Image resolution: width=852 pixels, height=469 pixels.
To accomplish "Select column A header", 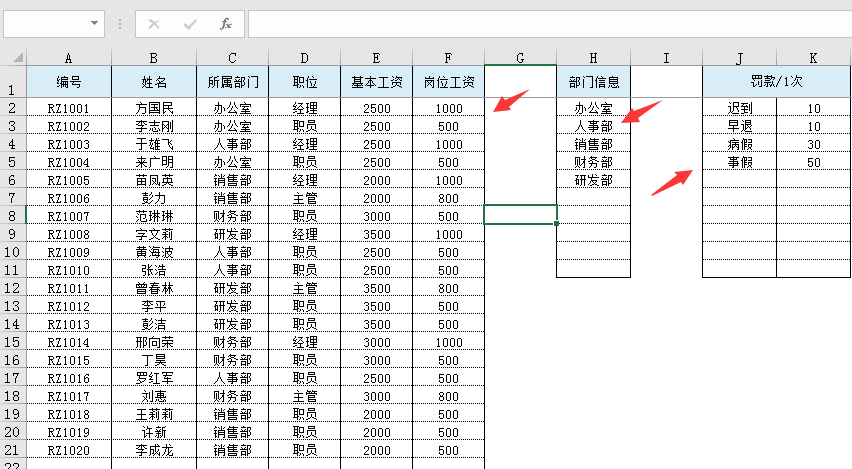I will (x=68, y=58).
